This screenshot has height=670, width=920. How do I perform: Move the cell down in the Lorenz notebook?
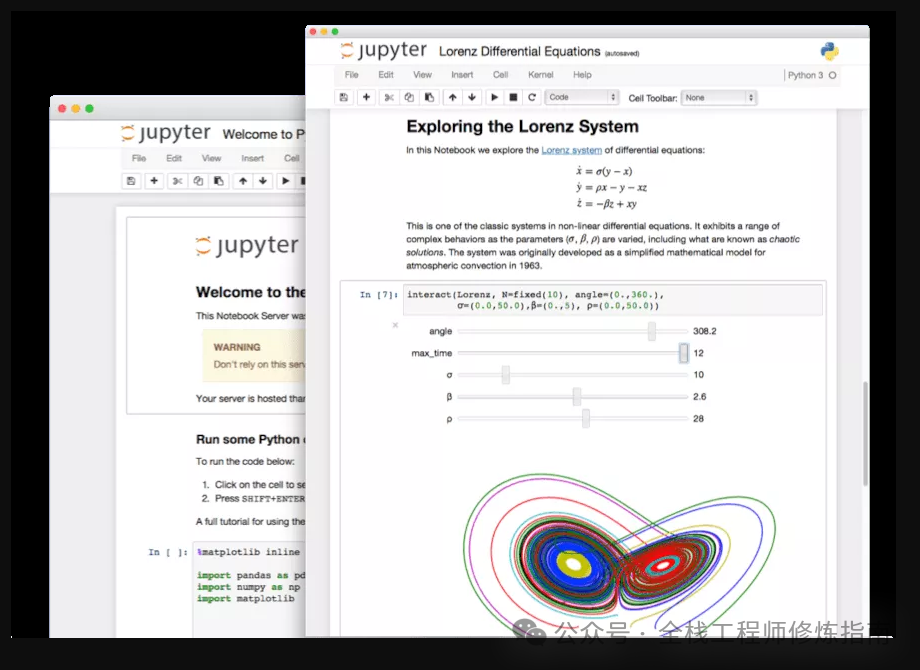tap(472, 97)
